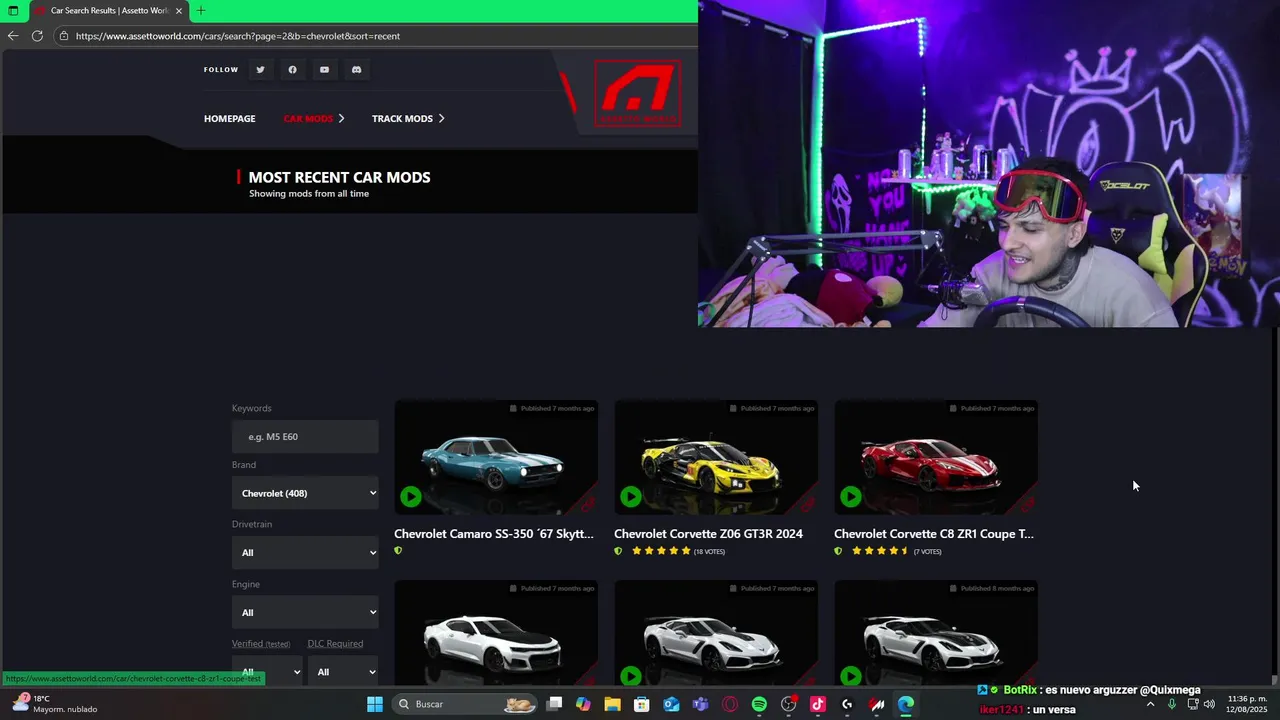The width and height of the screenshot is (1280, 720).
Task: Click play icon on Corvette Z06 GT3R card
Action: (x=631, y=496)
